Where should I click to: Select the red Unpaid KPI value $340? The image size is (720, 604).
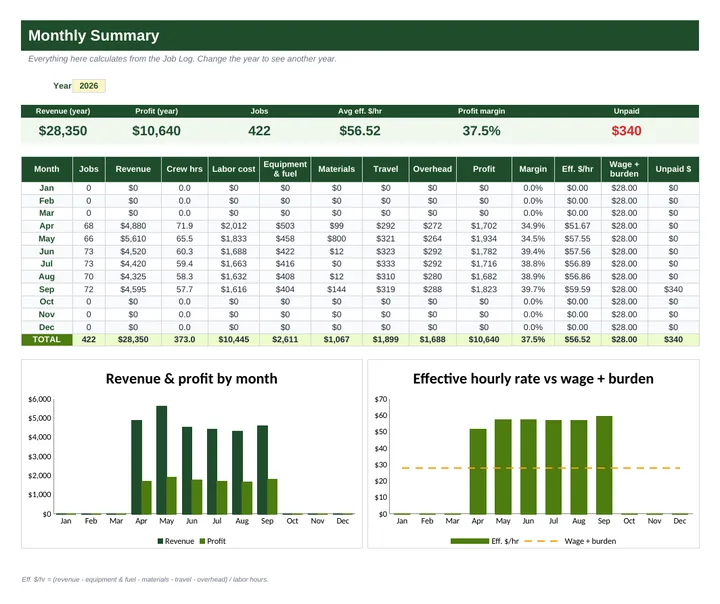626,131
